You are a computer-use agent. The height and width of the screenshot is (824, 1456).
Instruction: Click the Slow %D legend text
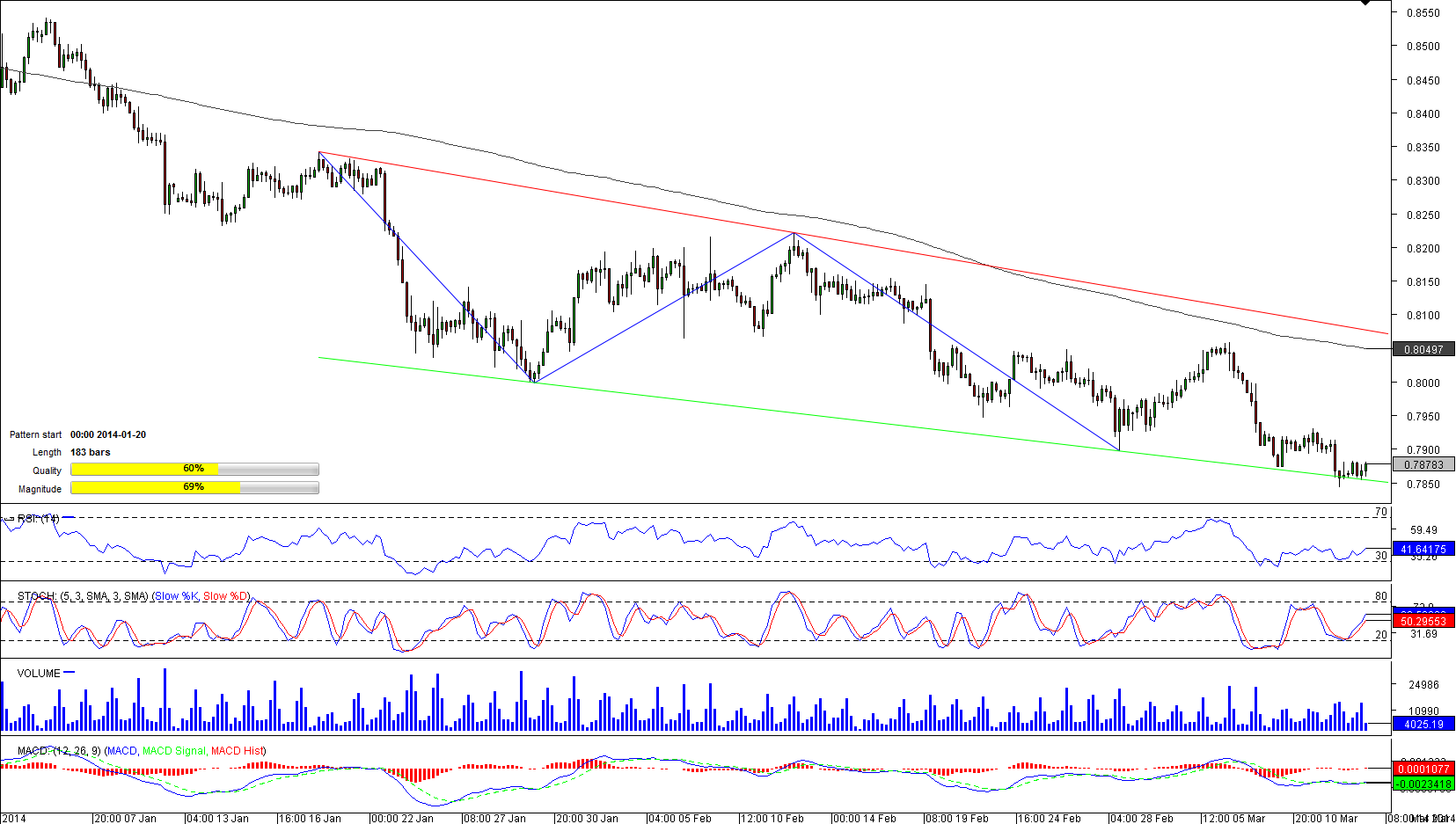(x=225, y=596)
